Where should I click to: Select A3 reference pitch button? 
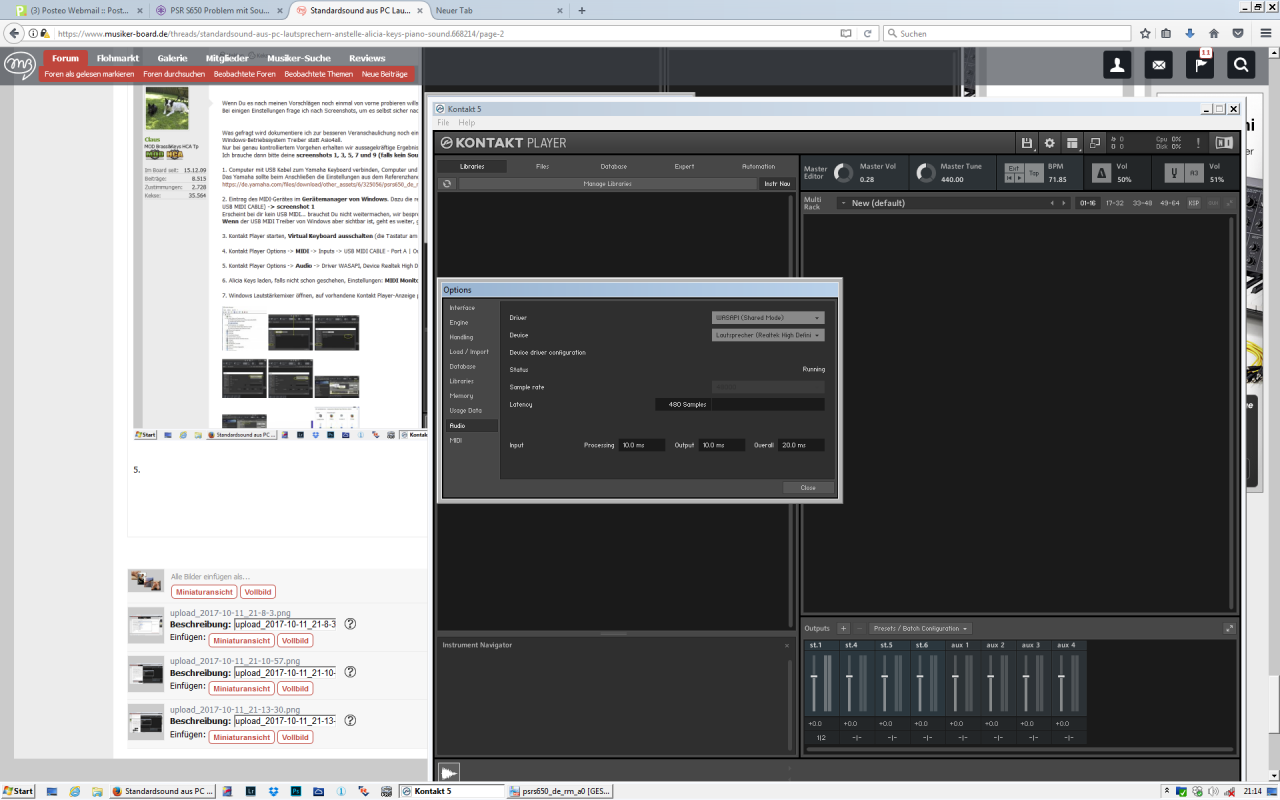coord(1193,173)
